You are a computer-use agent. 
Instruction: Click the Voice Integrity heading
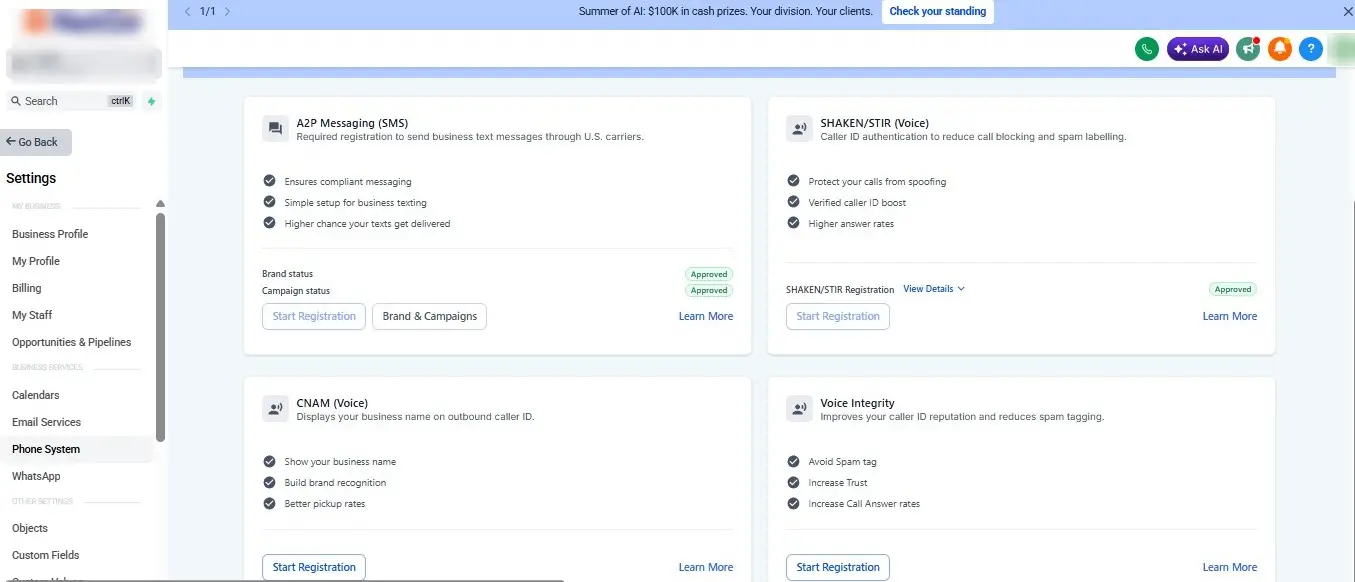tap(857, 403)
